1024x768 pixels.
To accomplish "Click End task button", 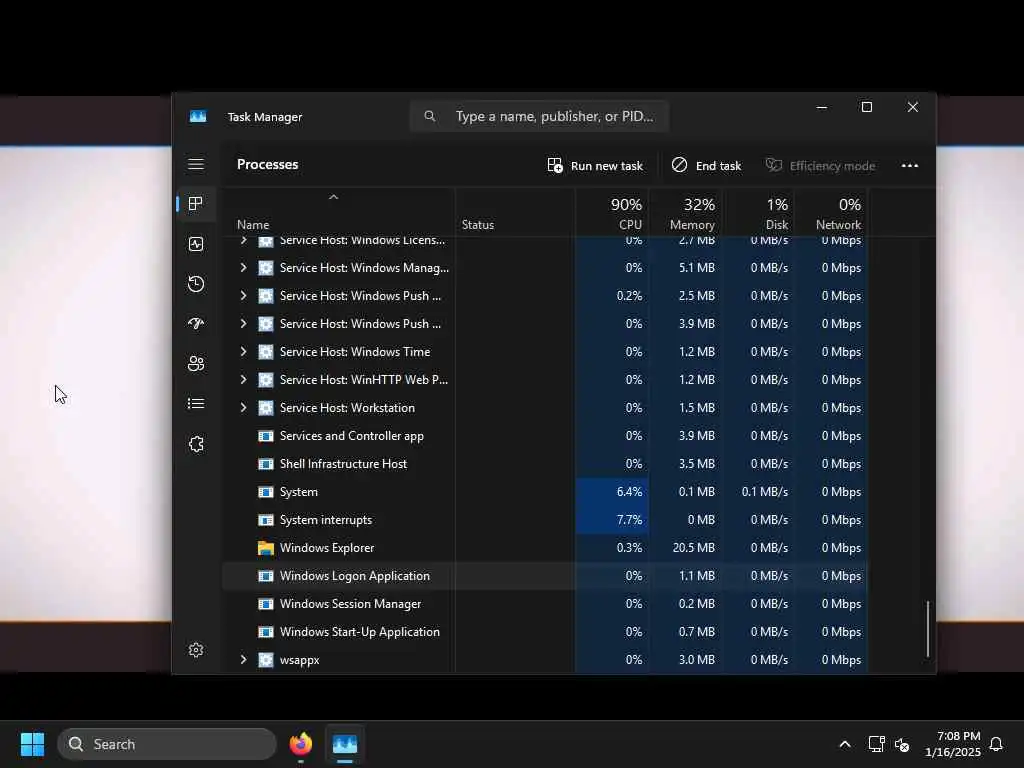I will coord(707,166).
